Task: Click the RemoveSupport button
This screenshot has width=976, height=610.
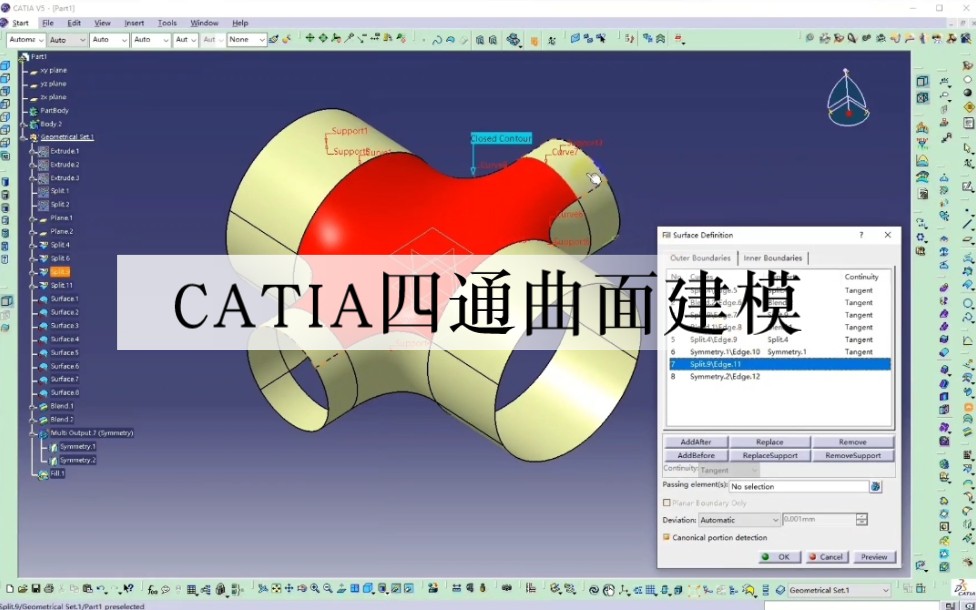Action: point(853,456)
